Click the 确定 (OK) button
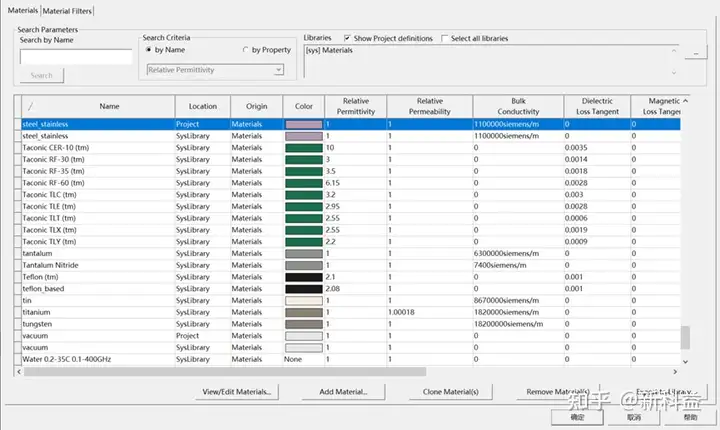 click(x=577, y=417)
